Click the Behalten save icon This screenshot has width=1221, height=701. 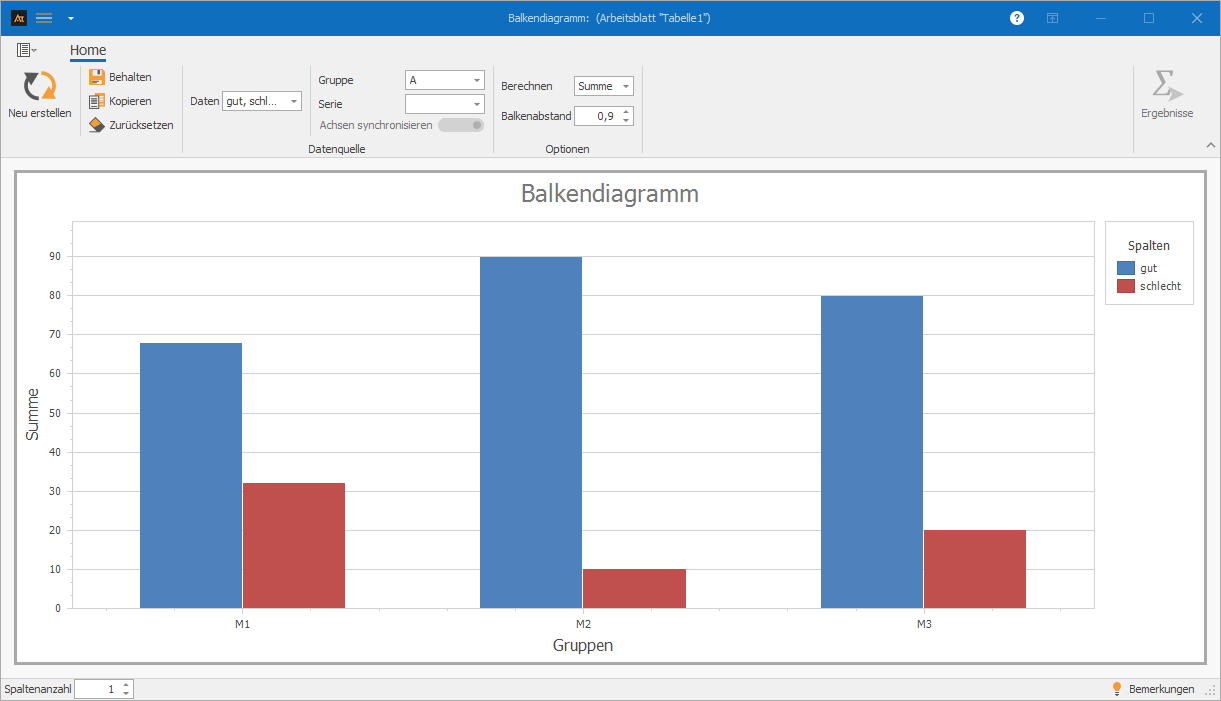[97, 77]
